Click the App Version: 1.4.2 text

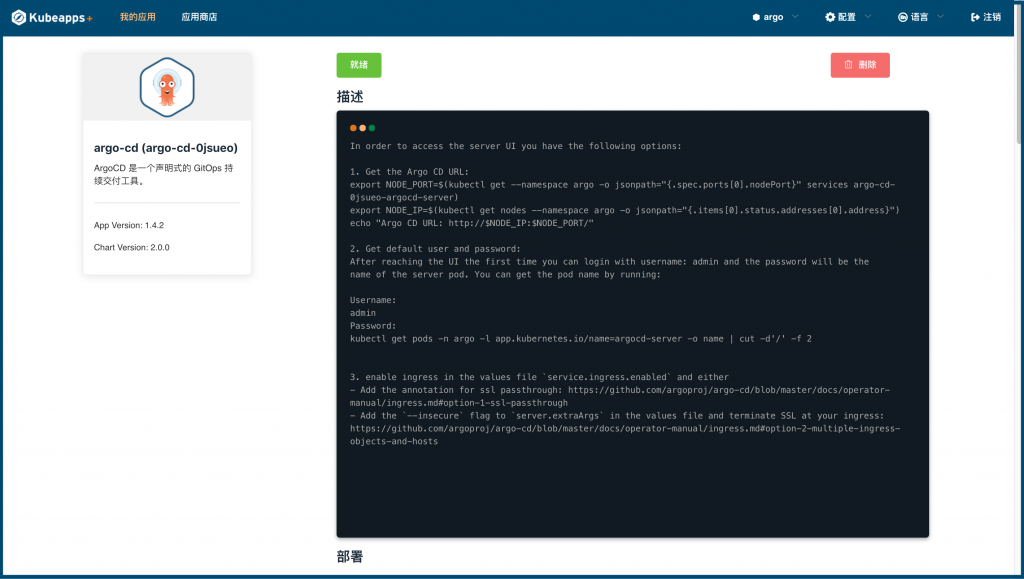[129, 225]
